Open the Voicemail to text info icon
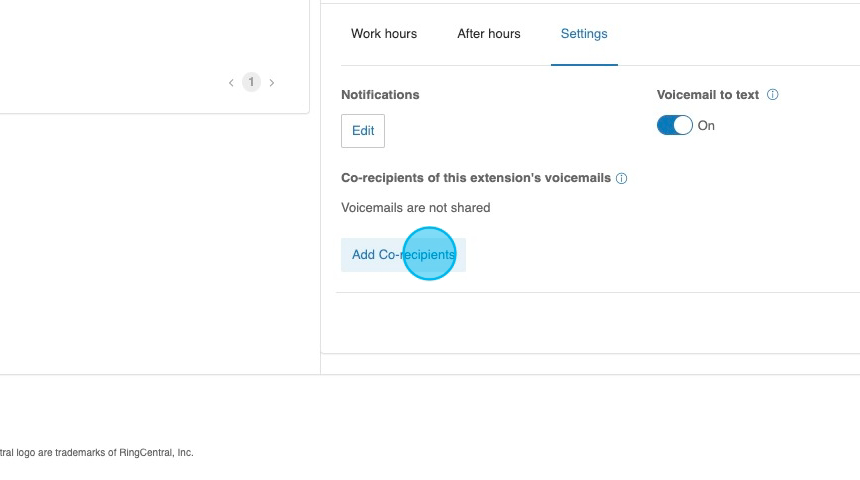 click(x=772, y=95)
